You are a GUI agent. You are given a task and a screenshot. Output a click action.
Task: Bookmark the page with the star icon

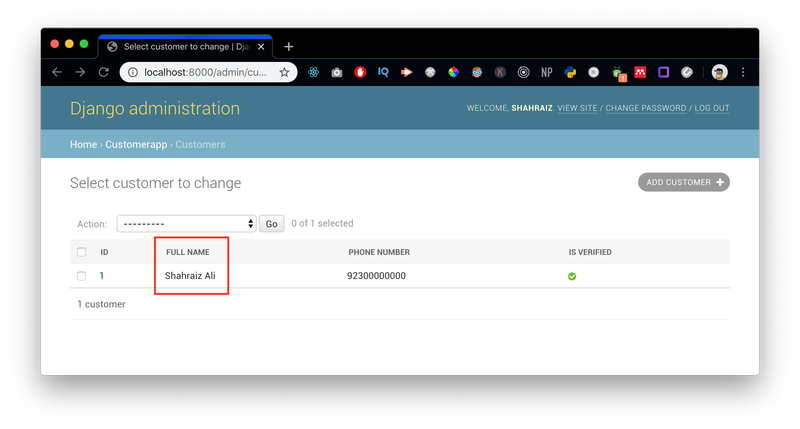coord(284,72)
